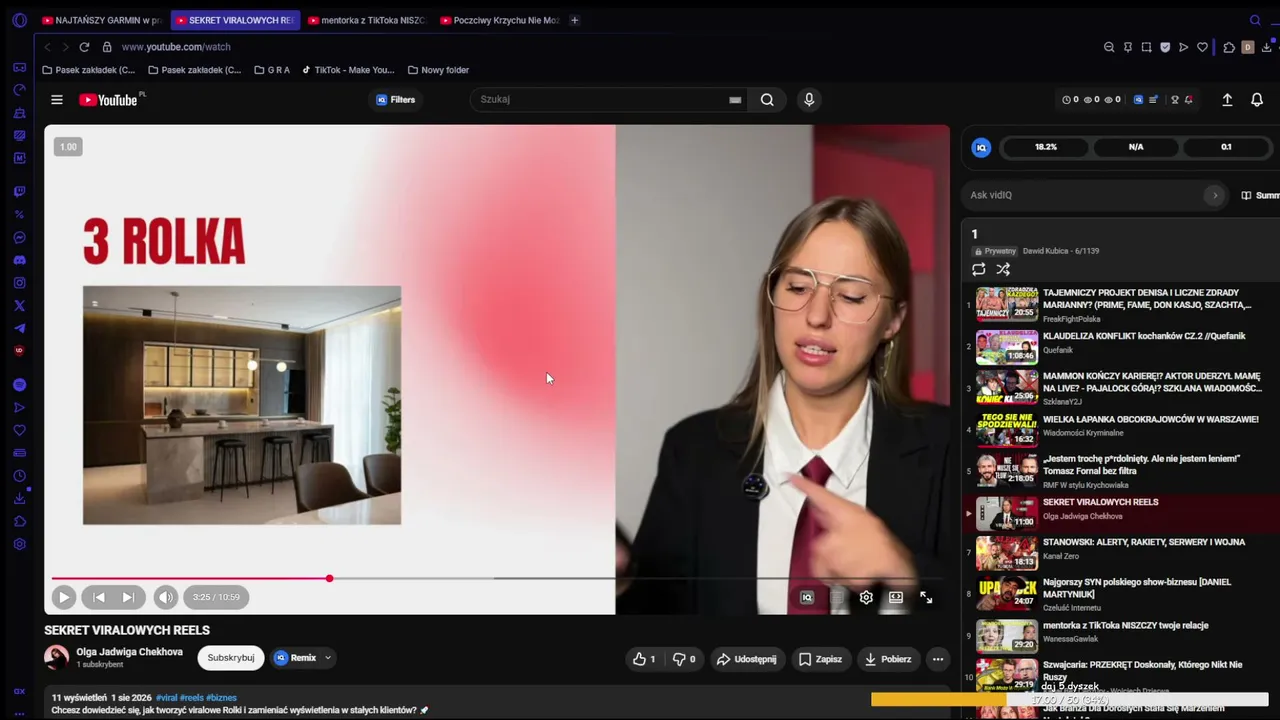This screenshot has width=1280, height=720.
Task: Open the on-screen keyboard in the search box
Action: point(735,100)
